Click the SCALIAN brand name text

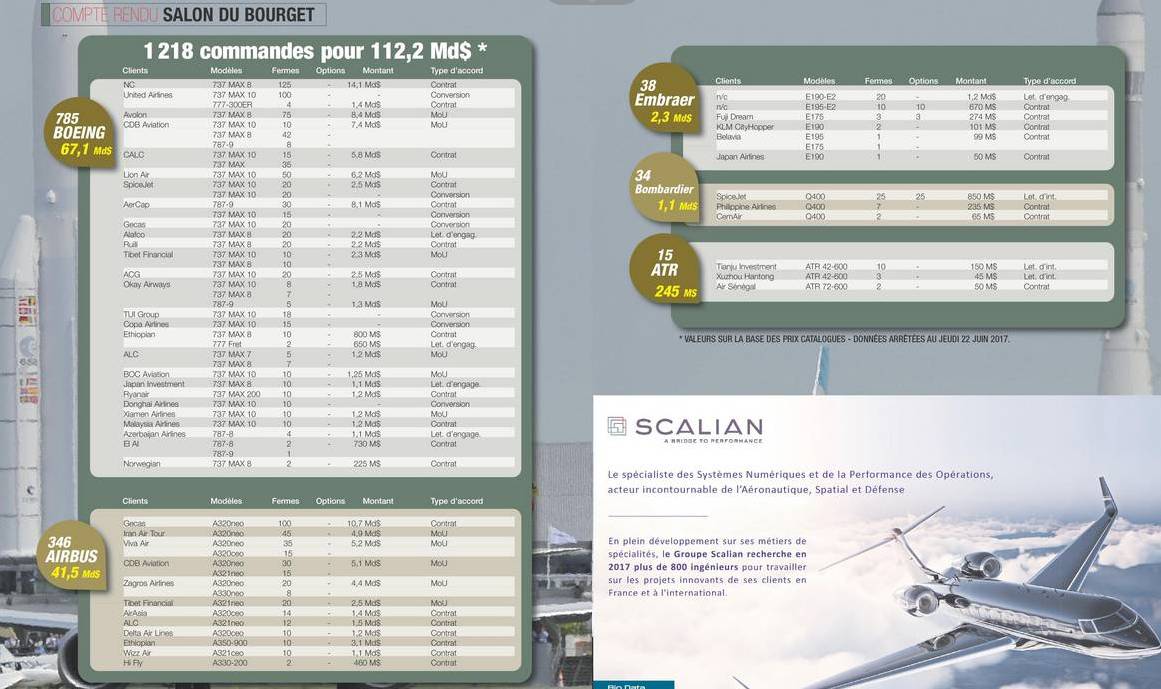click(x=698, y=427)
